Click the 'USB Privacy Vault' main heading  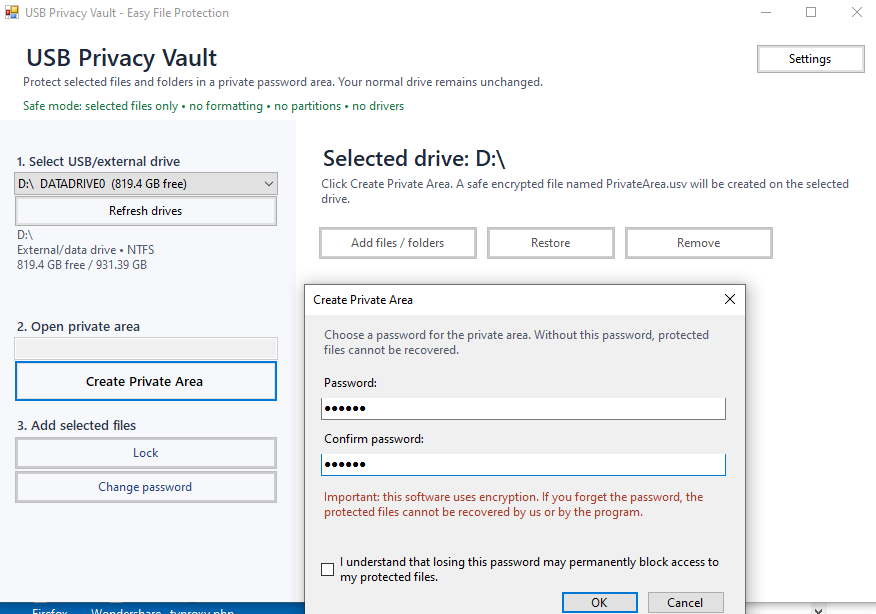click(122, 58)
